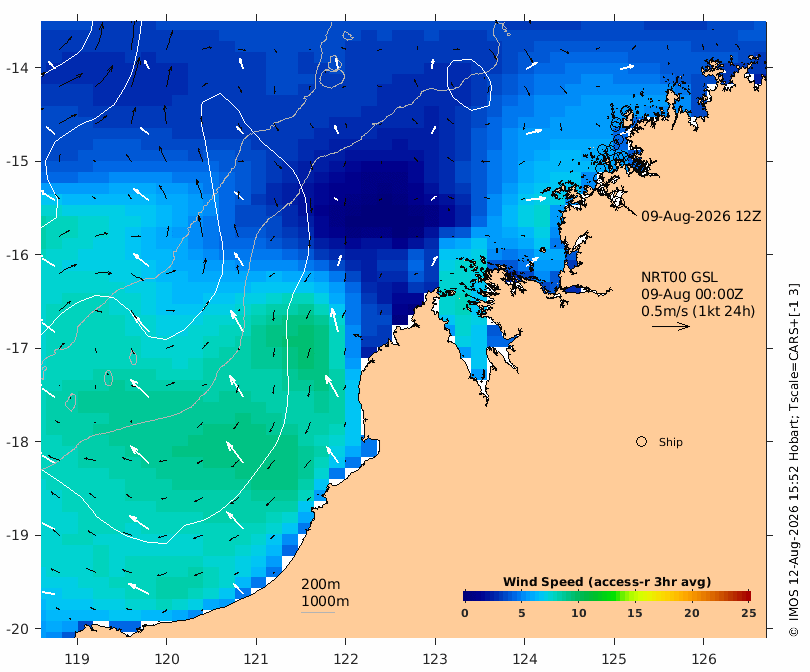Click the Wind Speed colorbar title
This screenshot has width=810, height=672.
tap(607, 582)
